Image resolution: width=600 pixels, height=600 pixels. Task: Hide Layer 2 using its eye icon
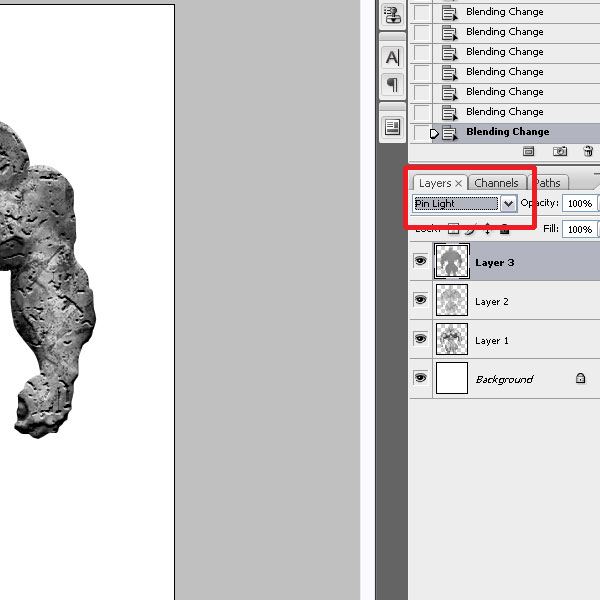tap(421, 300)
